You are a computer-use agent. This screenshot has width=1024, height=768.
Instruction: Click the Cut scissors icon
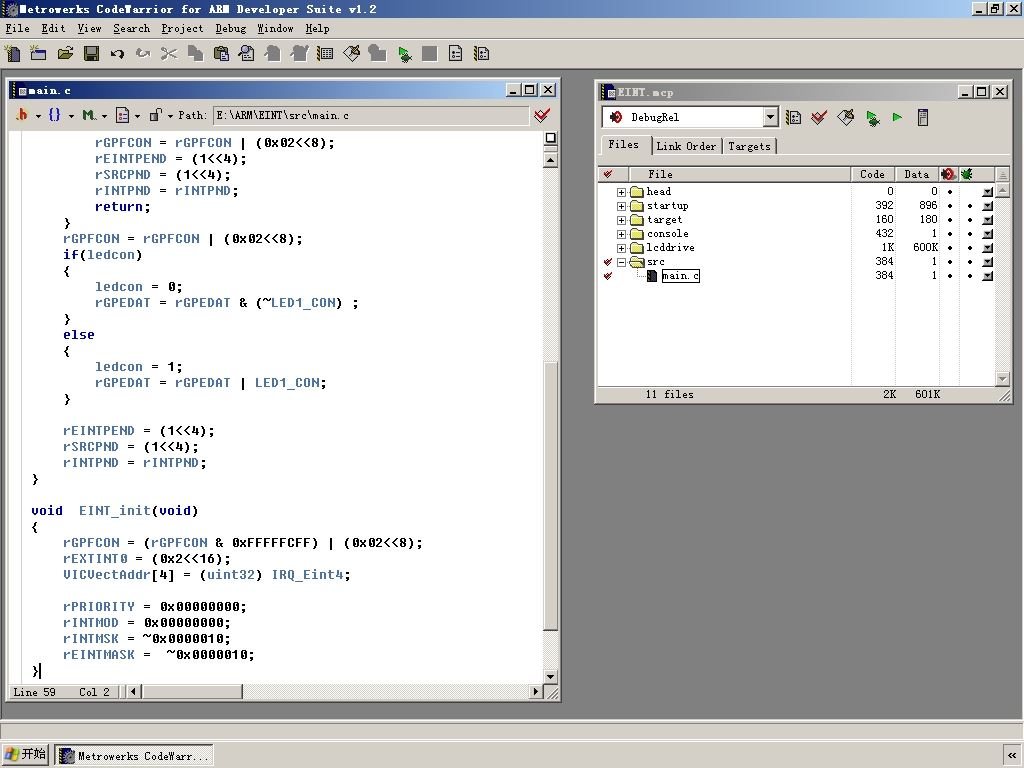[x=169, y=54]
